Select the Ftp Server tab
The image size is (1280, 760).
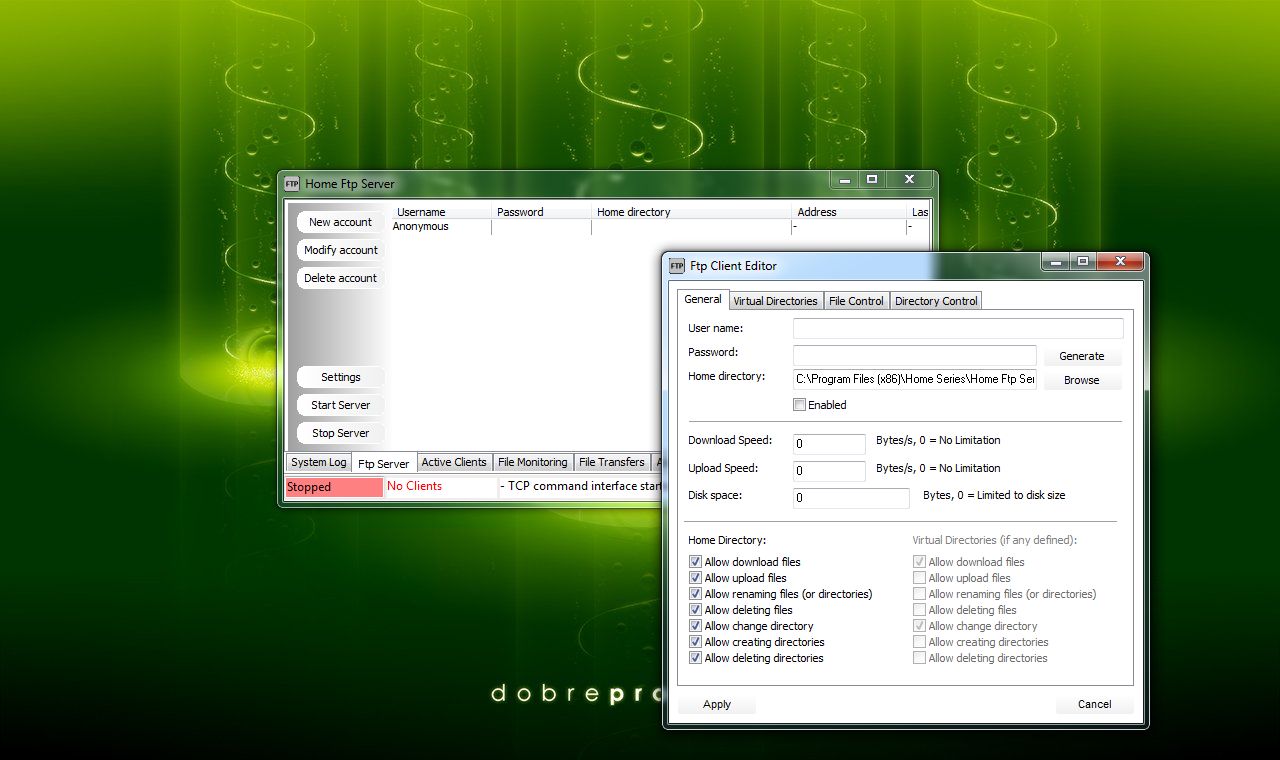tap(384, 464)
